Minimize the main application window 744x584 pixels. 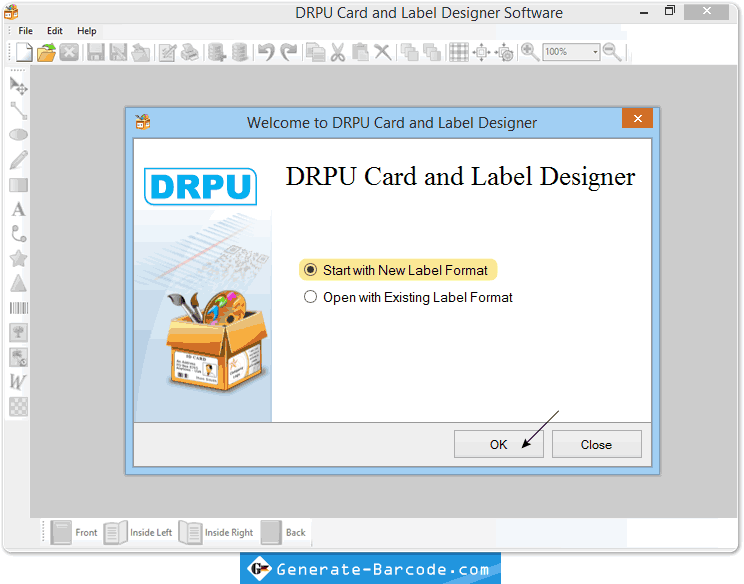pos(644,12)
